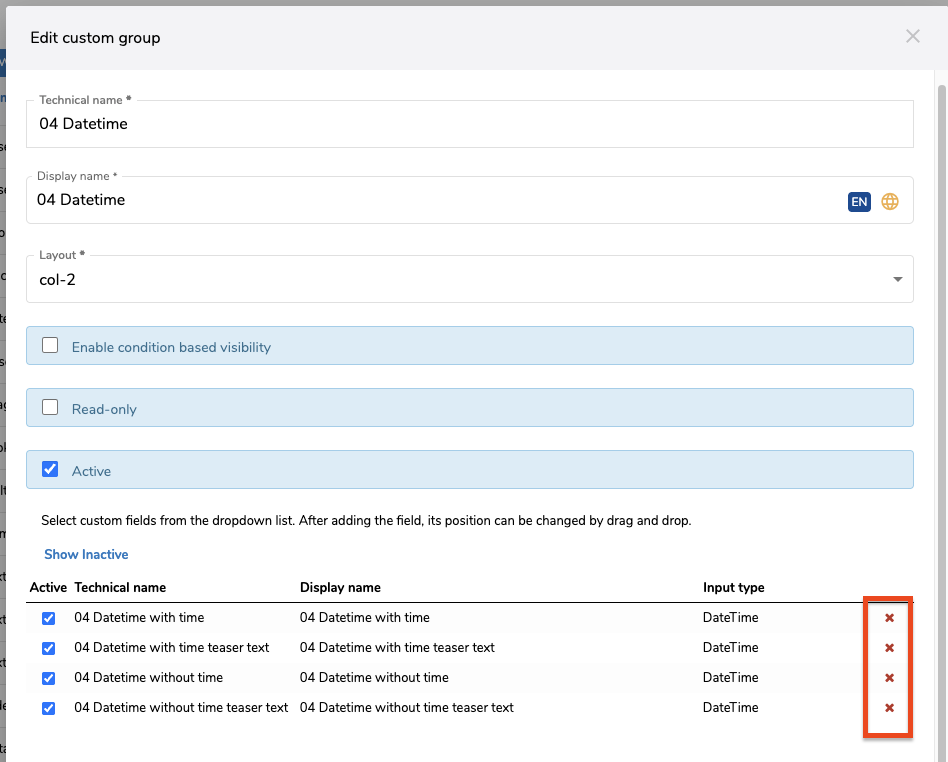Open the globe translations icon
This screenshot has height=762, width=948.
890,201
